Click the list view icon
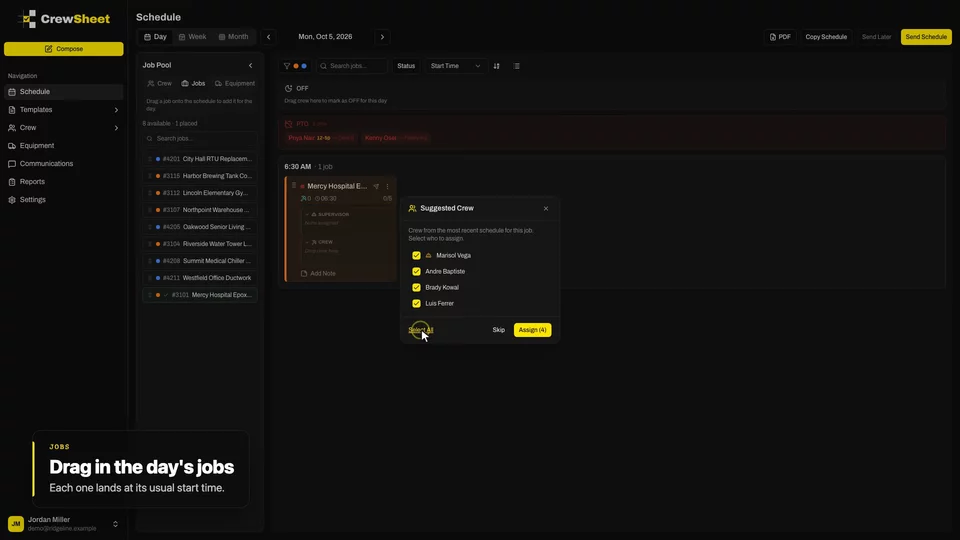 pos(517,66)
